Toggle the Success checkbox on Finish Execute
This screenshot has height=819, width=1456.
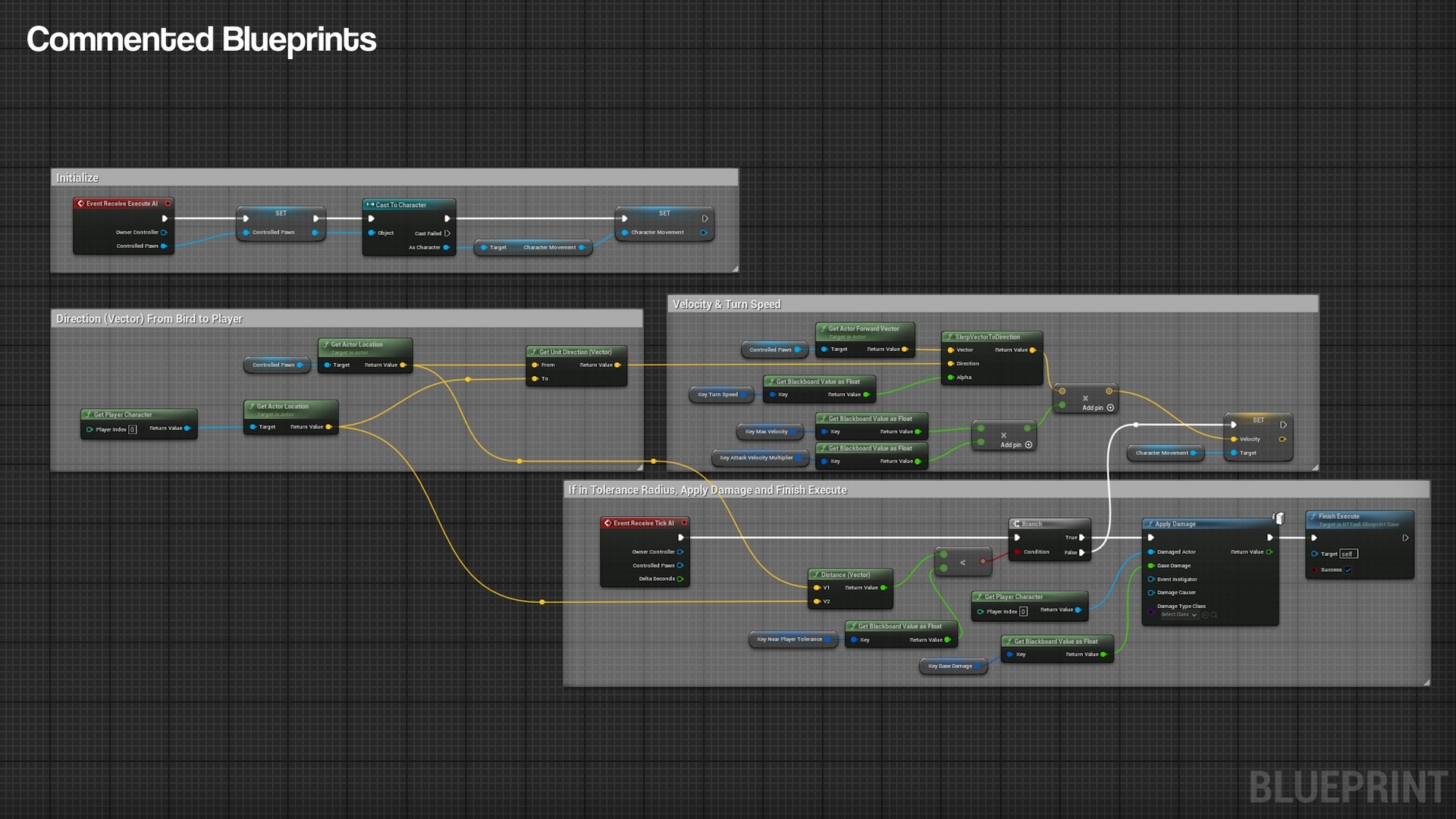click(x=1348, y=570)
